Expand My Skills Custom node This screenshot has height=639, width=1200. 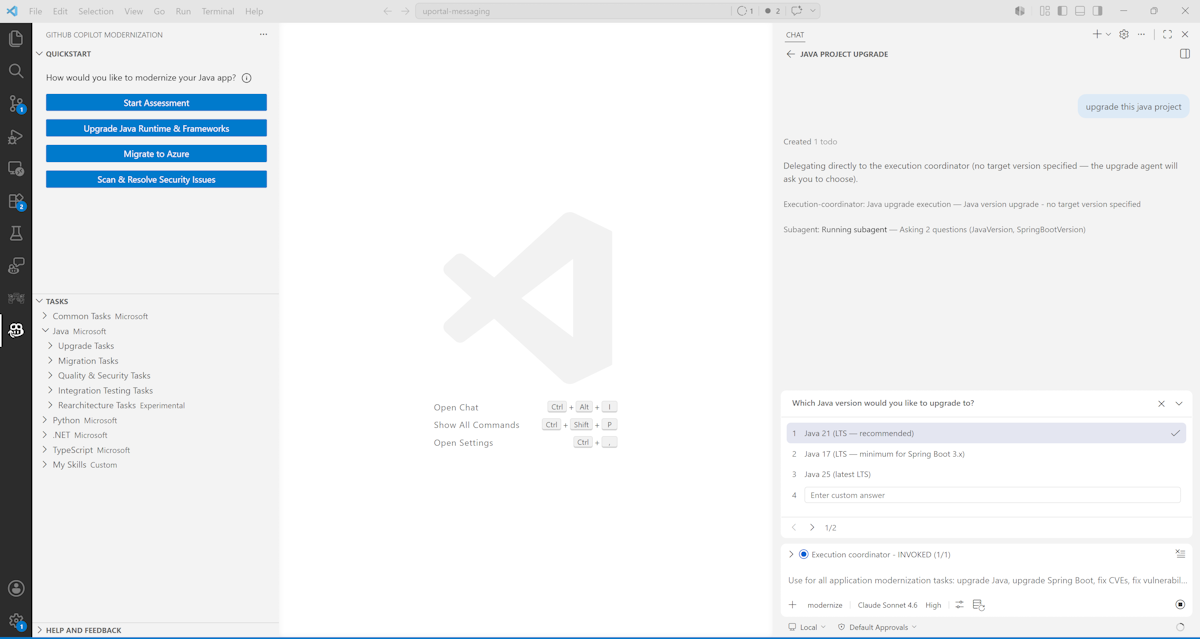click(45, 465)
